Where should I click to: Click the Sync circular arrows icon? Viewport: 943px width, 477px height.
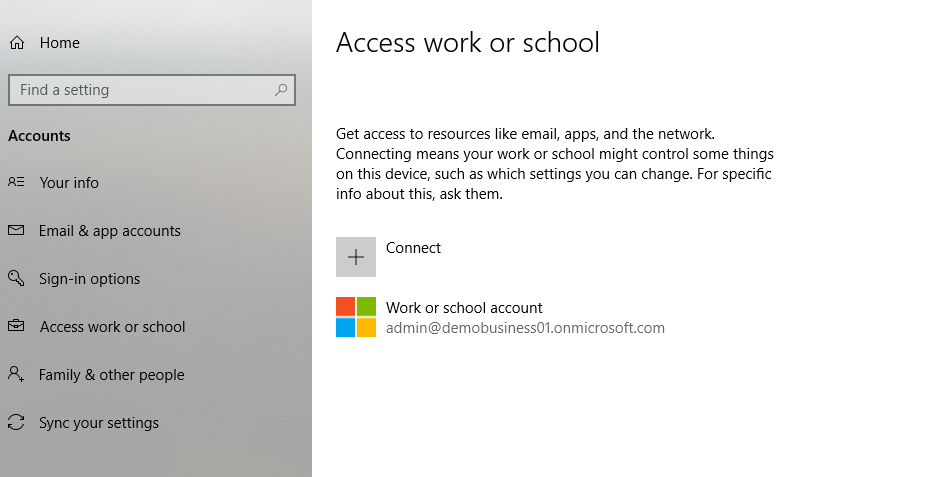[x=16, y=422]
